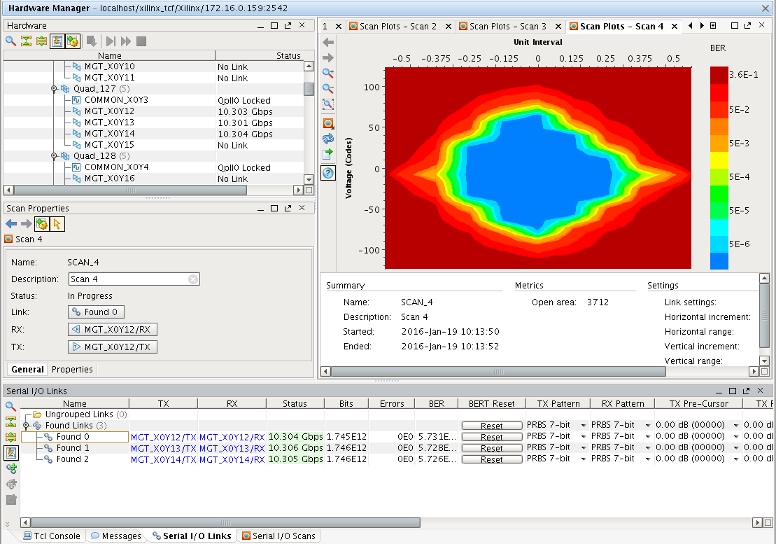Go back in the Scan Properties panel
The image size is (776, 544).
point(11,224)
